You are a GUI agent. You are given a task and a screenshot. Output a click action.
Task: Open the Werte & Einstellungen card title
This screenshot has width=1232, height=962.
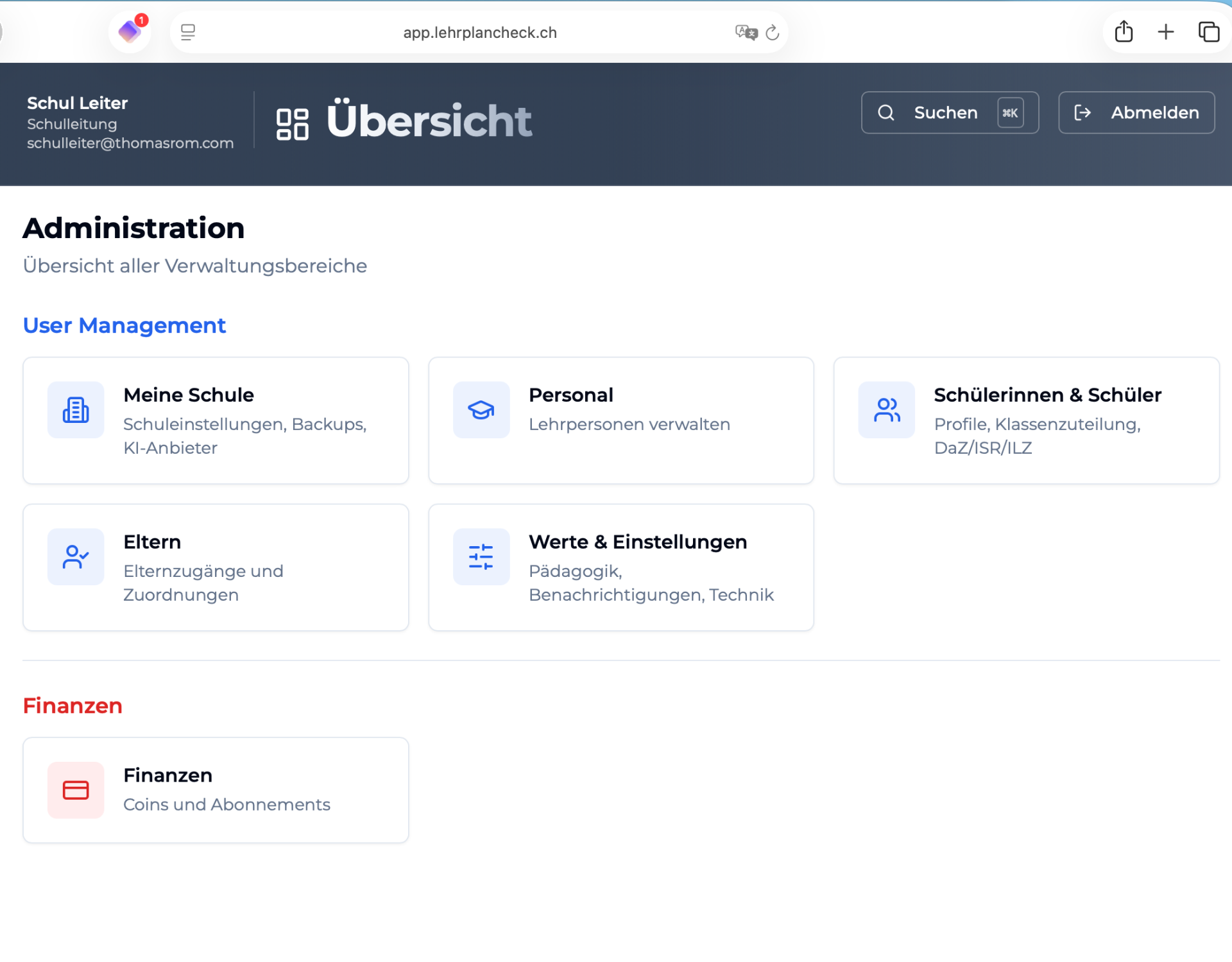(x=638, y=542)
